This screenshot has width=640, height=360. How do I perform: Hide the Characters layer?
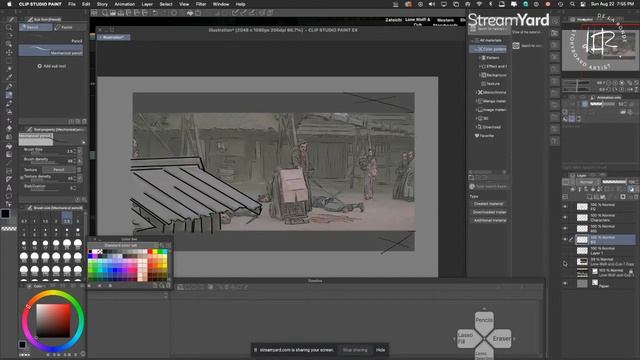coord(565,218)
